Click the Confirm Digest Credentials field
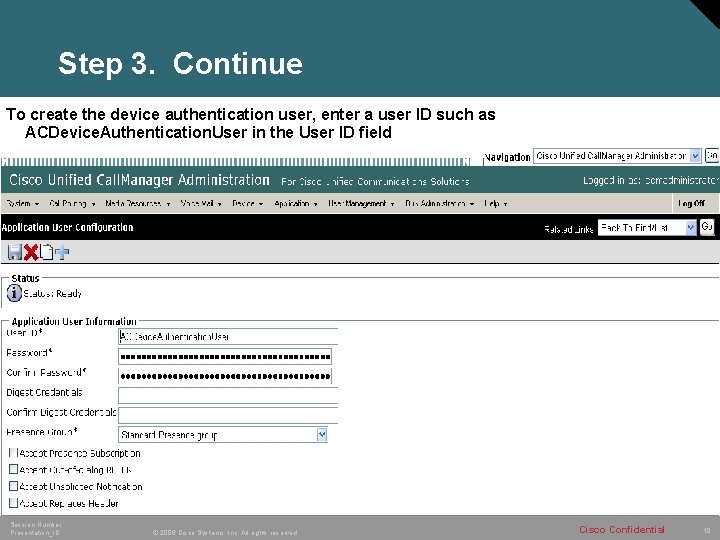This screenshot has width=720, height=540. (228, 415)
